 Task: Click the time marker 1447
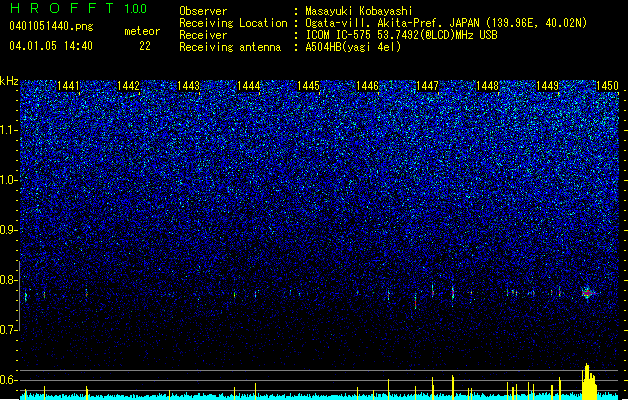click(428, 86)
